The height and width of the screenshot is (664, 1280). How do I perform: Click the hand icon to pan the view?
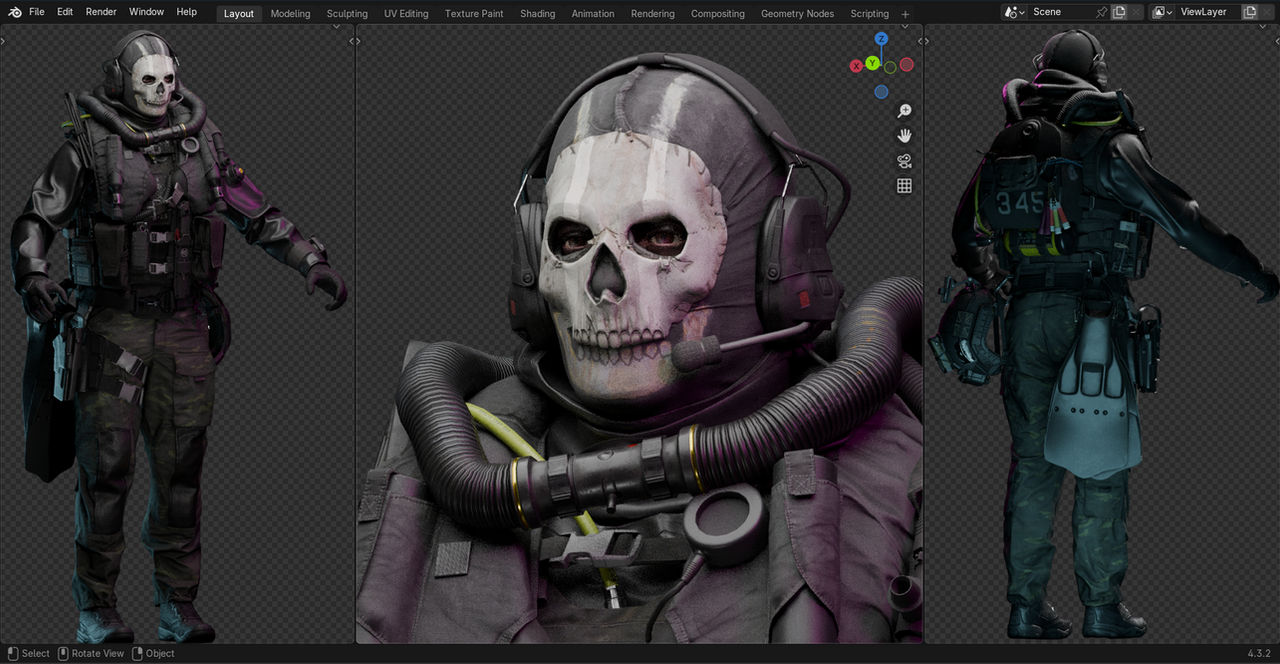tap(903, 135)
